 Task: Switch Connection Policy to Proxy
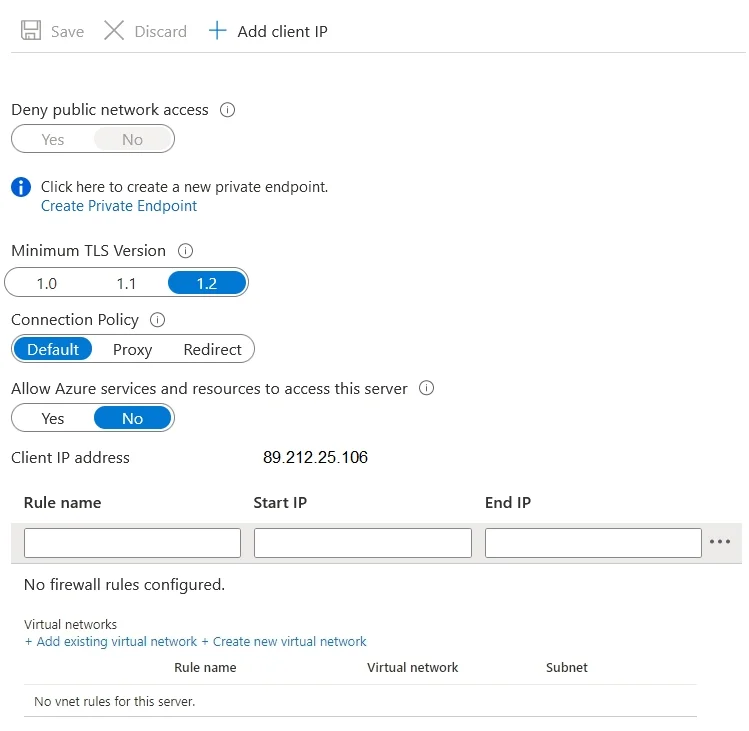pos(132,349)
